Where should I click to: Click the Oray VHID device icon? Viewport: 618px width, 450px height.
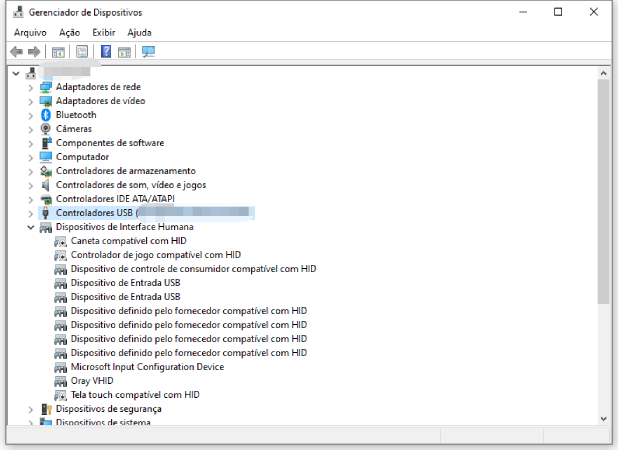coord(60,381)
